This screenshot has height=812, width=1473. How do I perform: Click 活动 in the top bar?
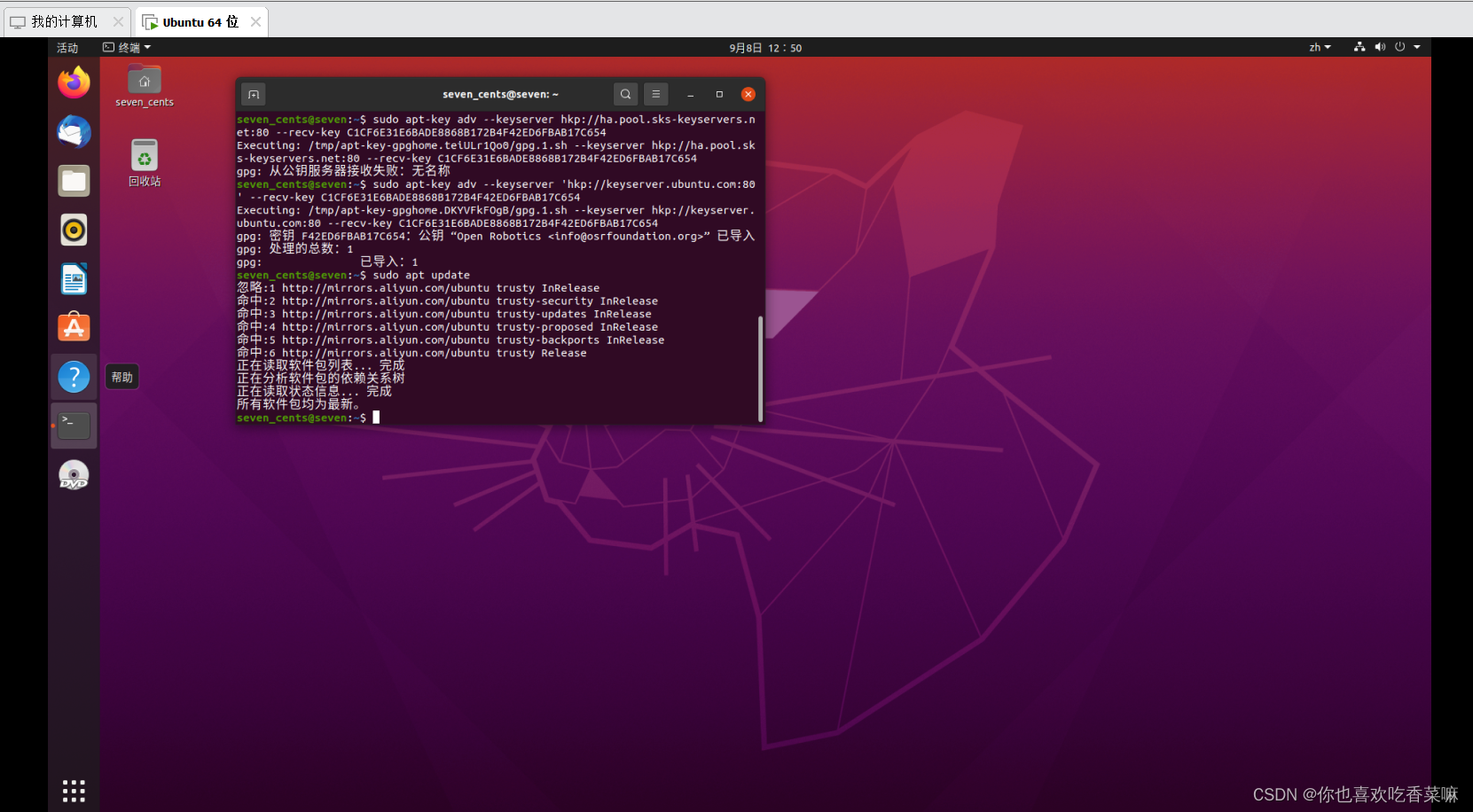(67, 47)
